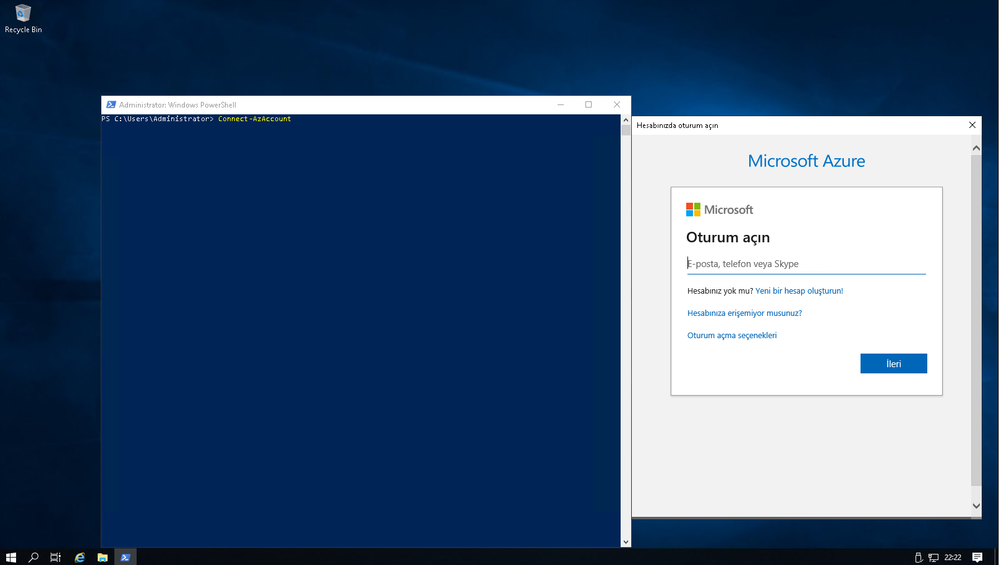Screen dimensions: 999x565
Task: Close the Azure sign-in dialog
Action: [972, 125]
